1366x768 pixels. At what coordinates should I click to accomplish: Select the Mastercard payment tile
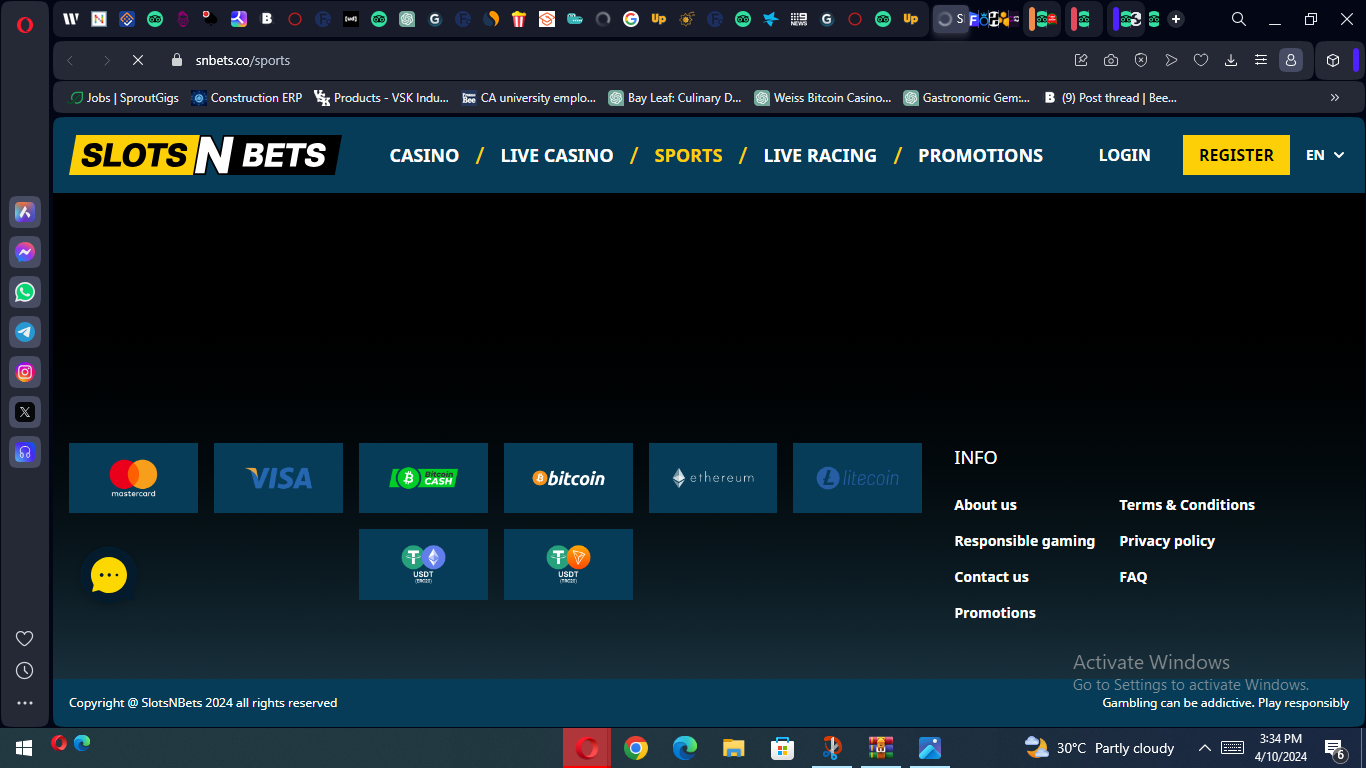pyautogui.click(x=133, y=478)
